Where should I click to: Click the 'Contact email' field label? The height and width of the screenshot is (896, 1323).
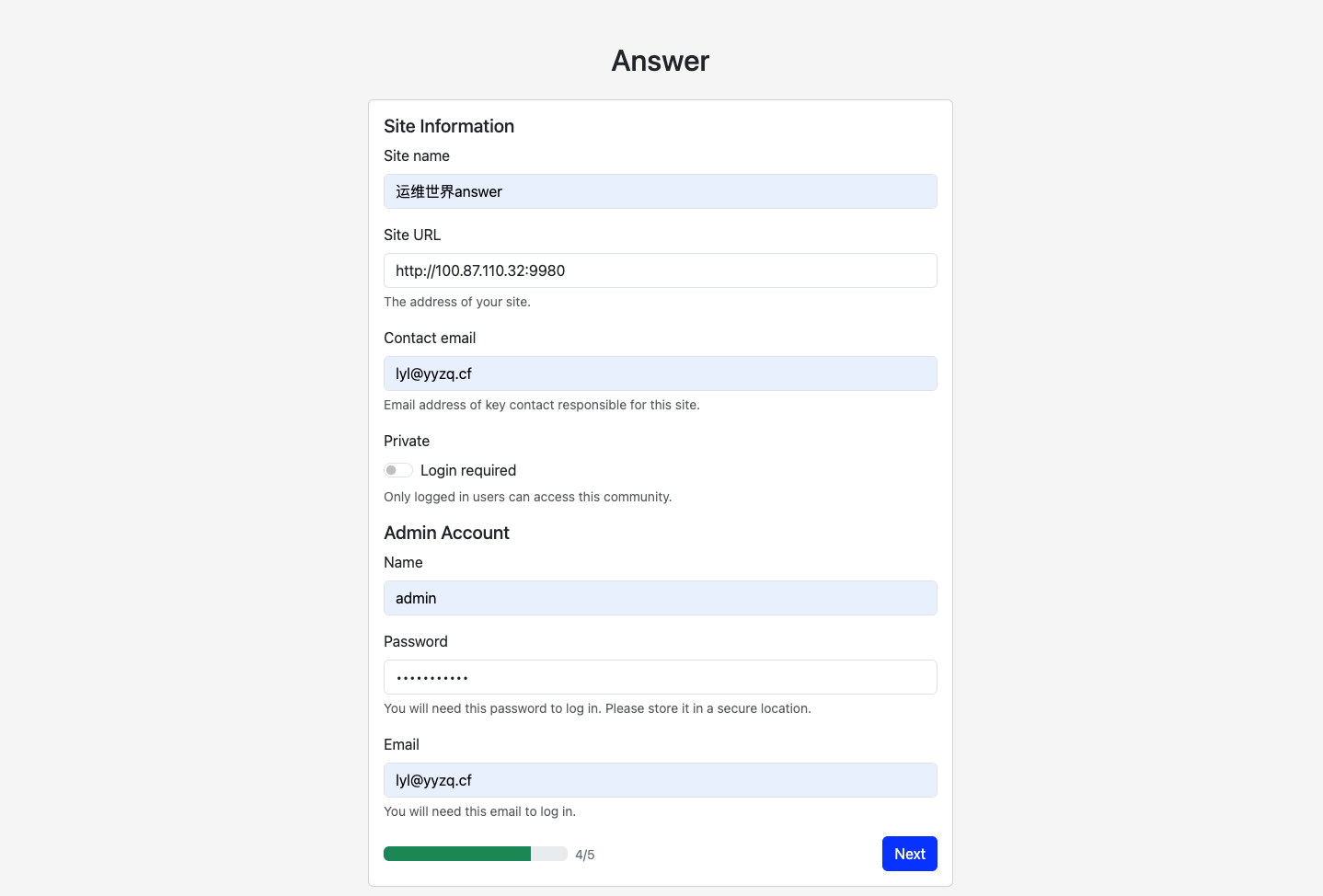pos(430,338)
